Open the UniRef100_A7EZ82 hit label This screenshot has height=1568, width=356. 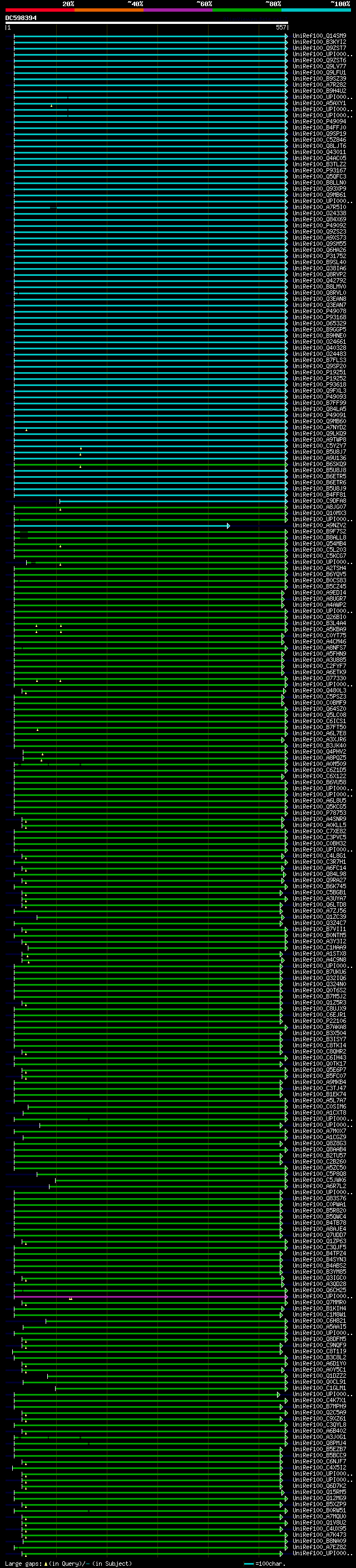tap(319, 1547)
